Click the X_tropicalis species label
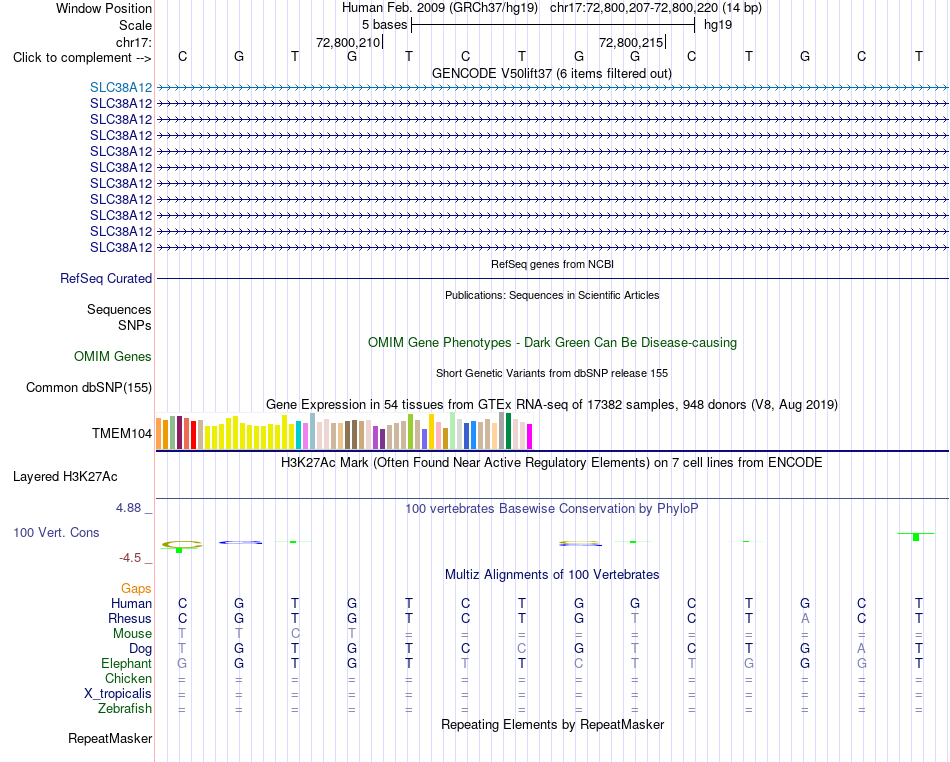The image size is (950, 762). click(118, 694)
